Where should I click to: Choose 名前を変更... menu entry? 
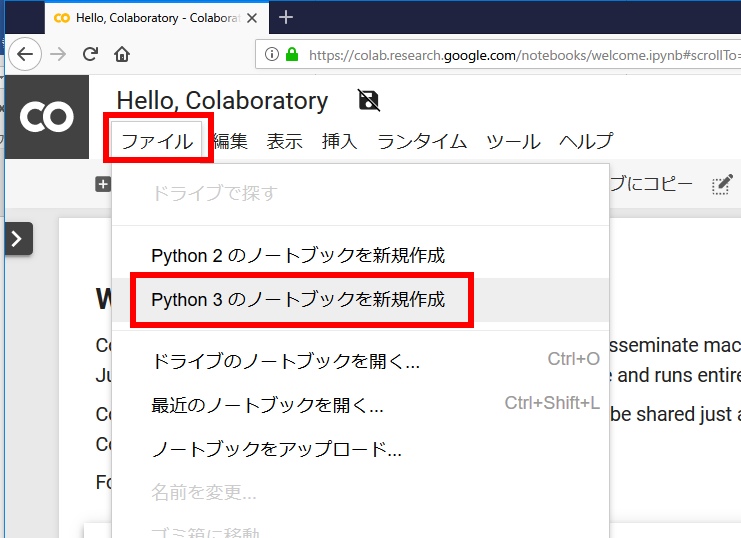[361, 493]
